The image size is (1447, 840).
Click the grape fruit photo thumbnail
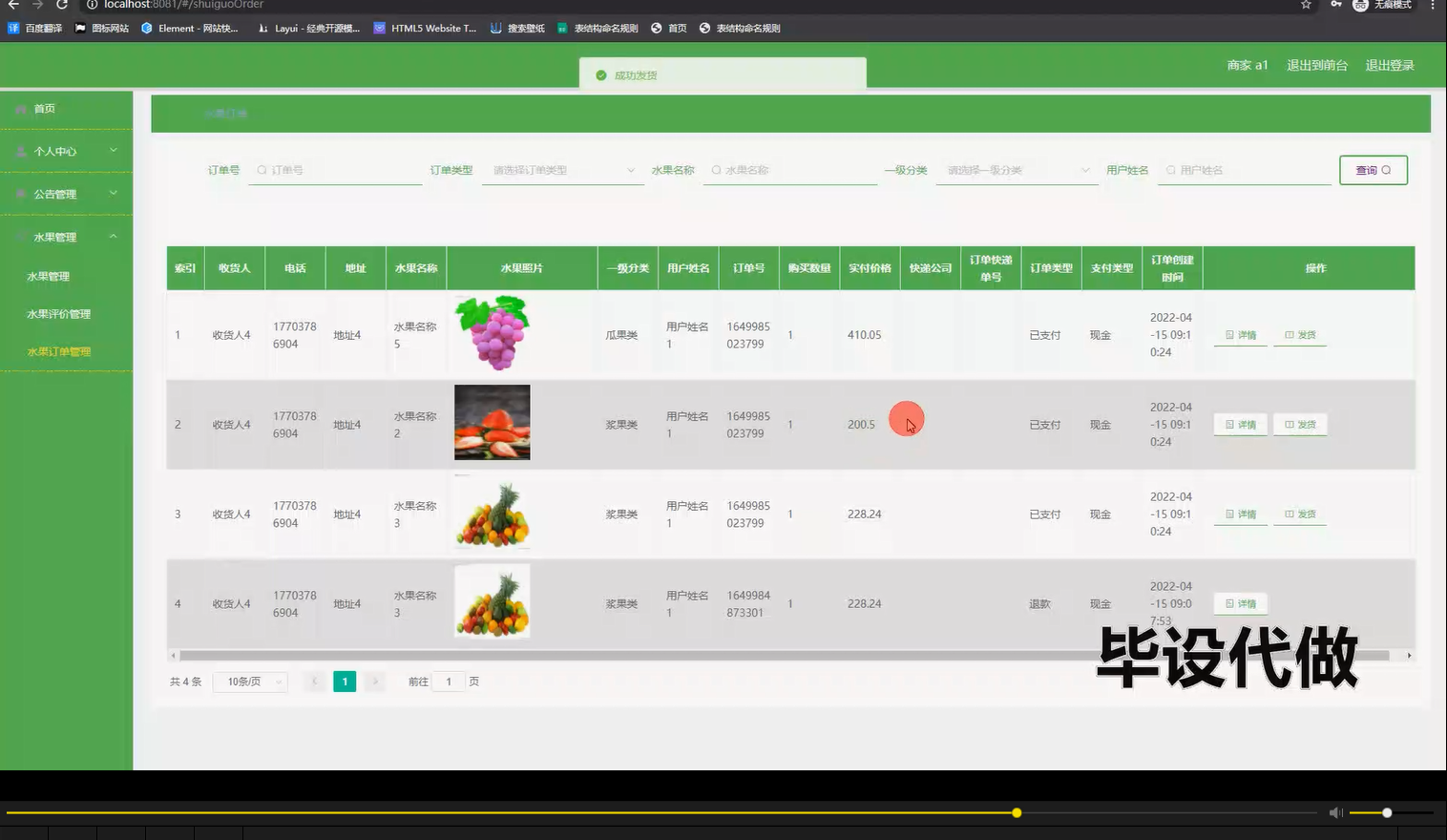pyautogui.click(x=493, y=333)
